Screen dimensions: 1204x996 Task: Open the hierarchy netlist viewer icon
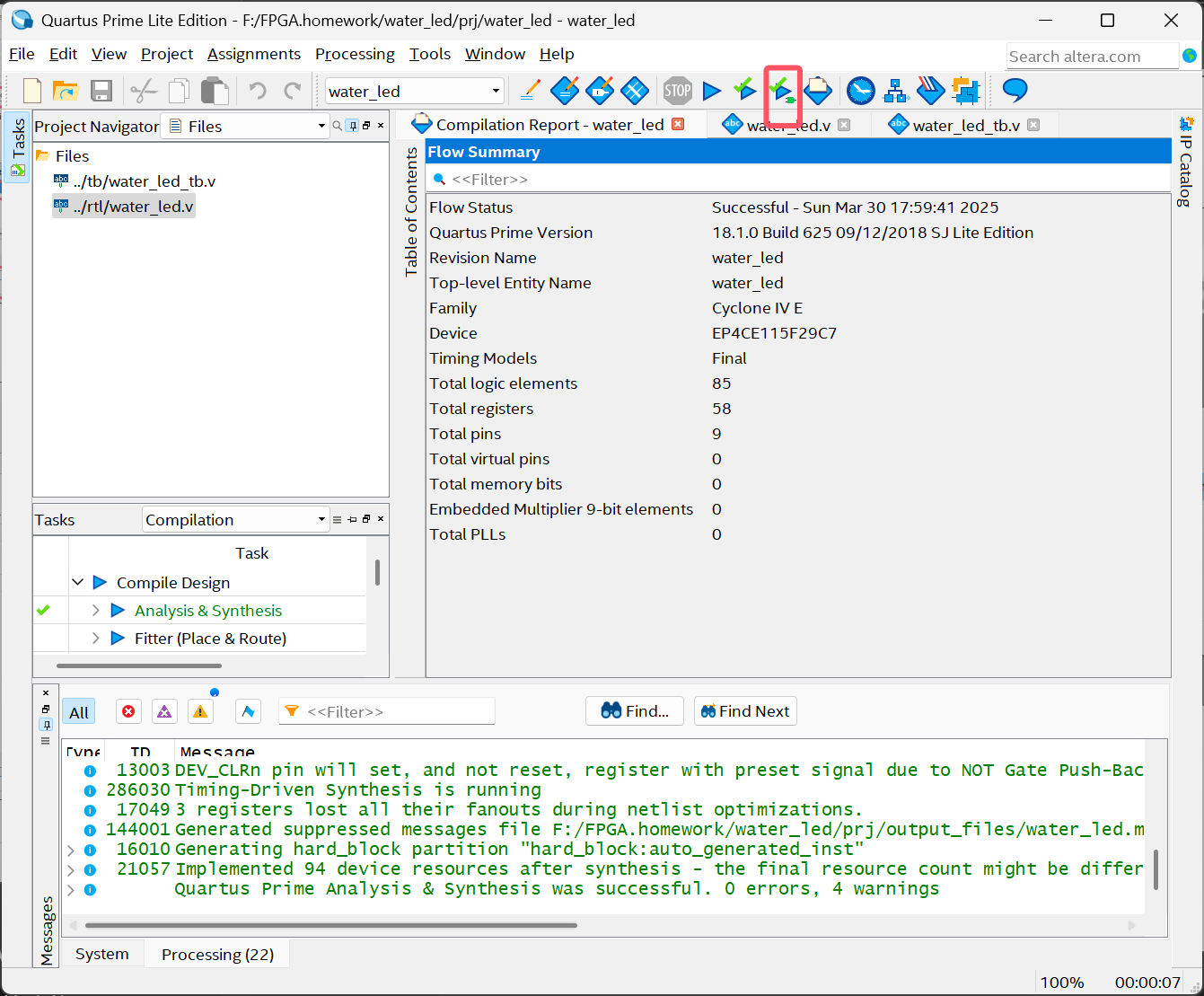tap(896, 90)
